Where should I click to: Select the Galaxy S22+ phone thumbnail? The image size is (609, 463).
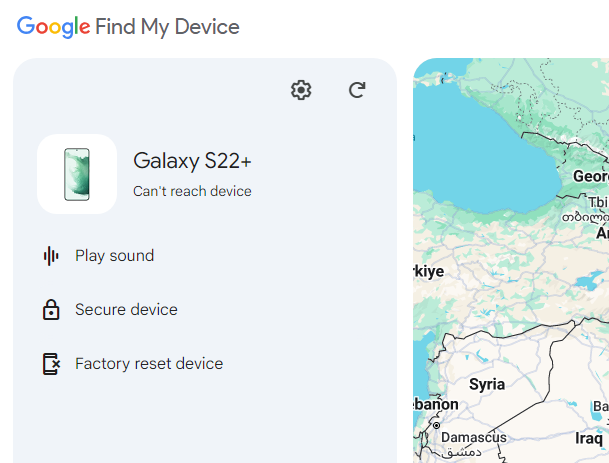pyautogui.click(x=77, y=174)
